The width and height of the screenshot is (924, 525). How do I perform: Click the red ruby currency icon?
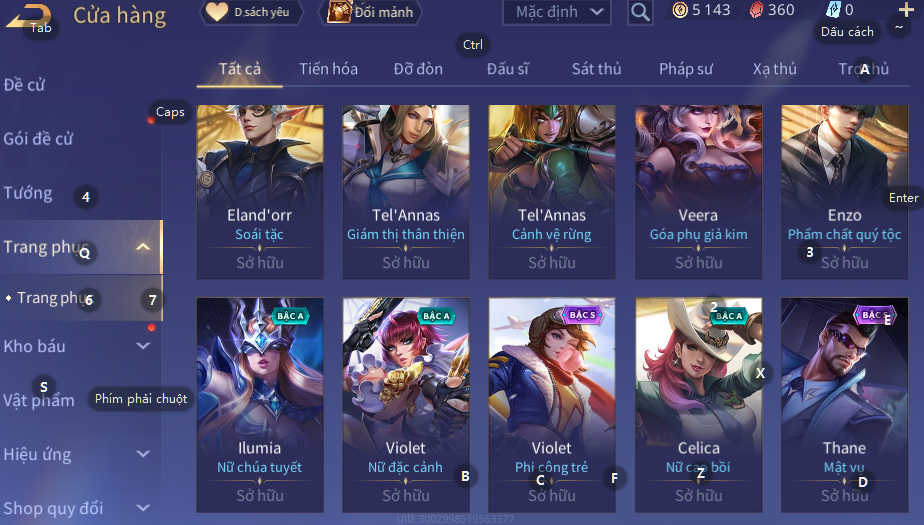pyautogui.click(x=756, y=10)
